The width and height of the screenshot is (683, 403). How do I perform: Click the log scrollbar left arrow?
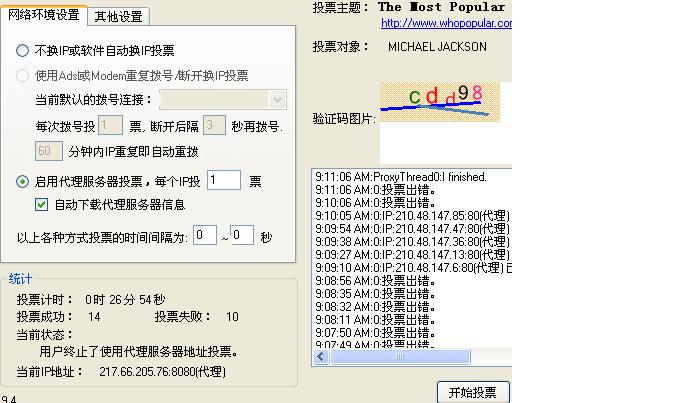click(321, 357)
